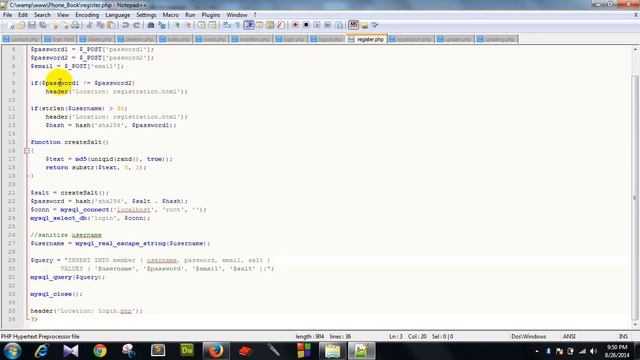Click Run a Macro Multiple Times icon
This screenshot has height=360, width=640.
328,25
